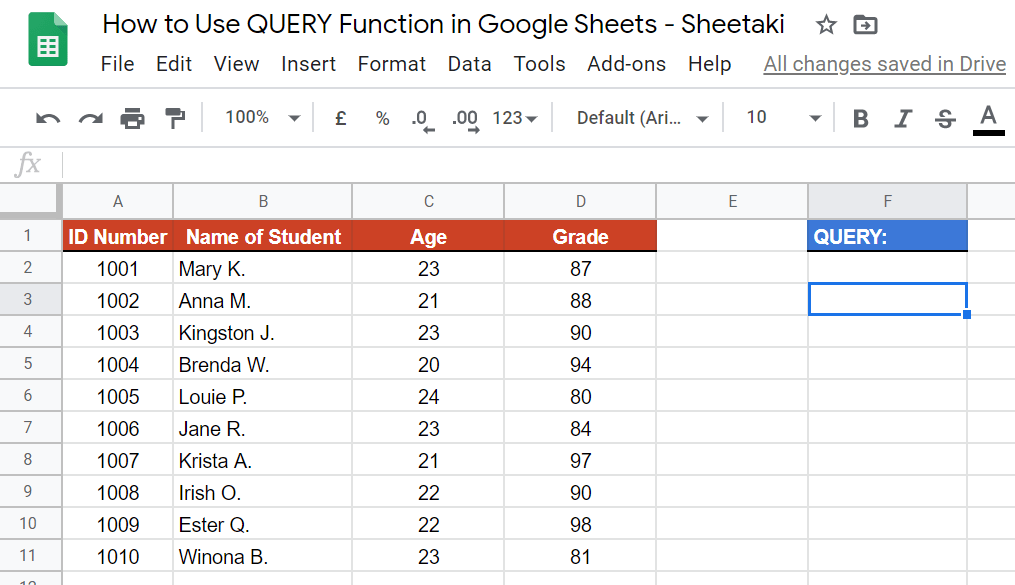This screenshot has height=585, width=1015.
Task: Open the Data menu
Action: click(469, 63)
